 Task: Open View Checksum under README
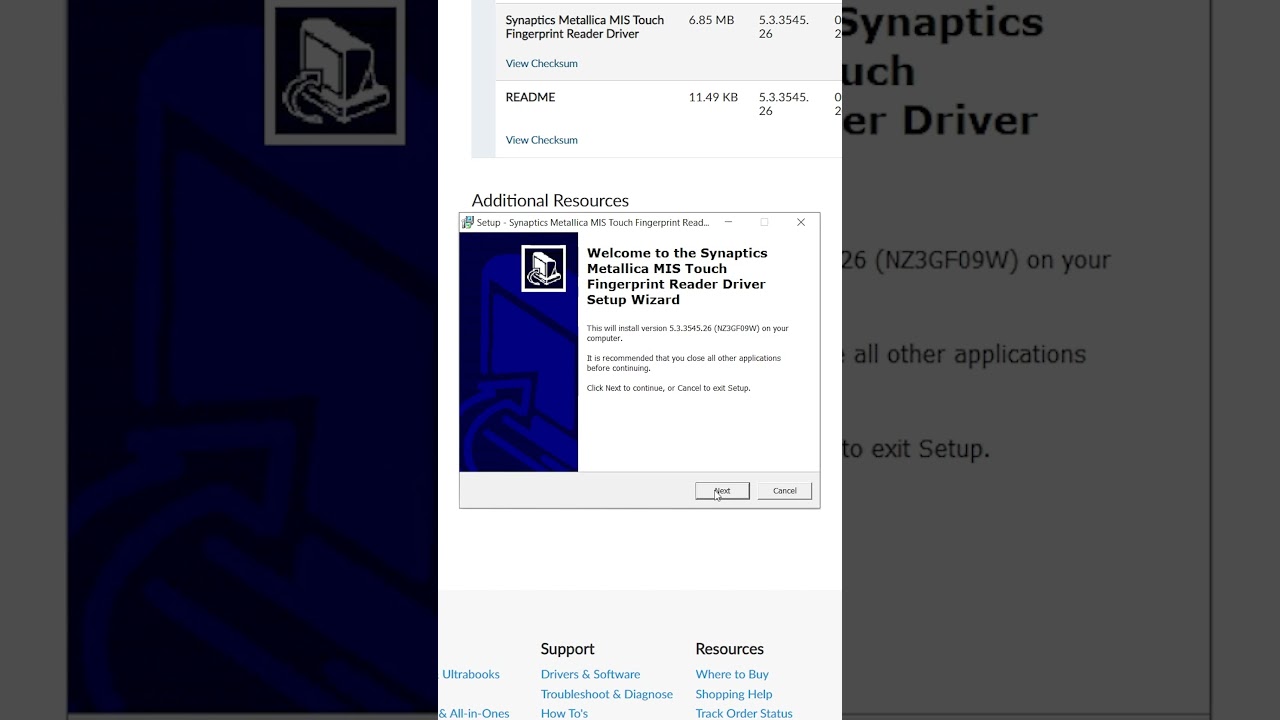[541, 140]
